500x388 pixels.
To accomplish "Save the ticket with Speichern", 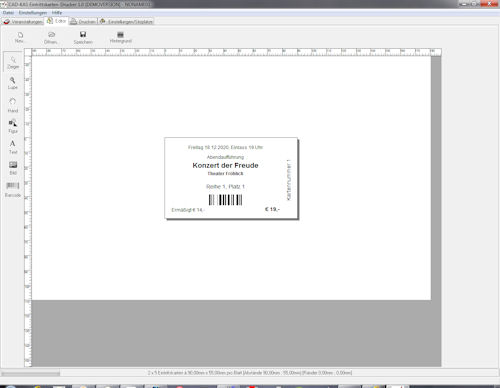I will 83,38.
